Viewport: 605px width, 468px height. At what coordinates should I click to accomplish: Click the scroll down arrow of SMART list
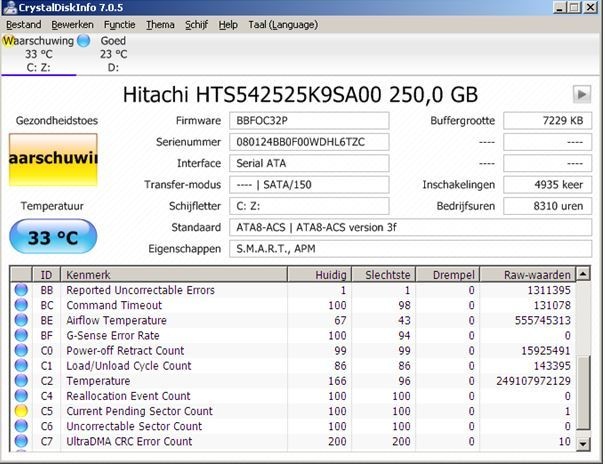[583, 444]
